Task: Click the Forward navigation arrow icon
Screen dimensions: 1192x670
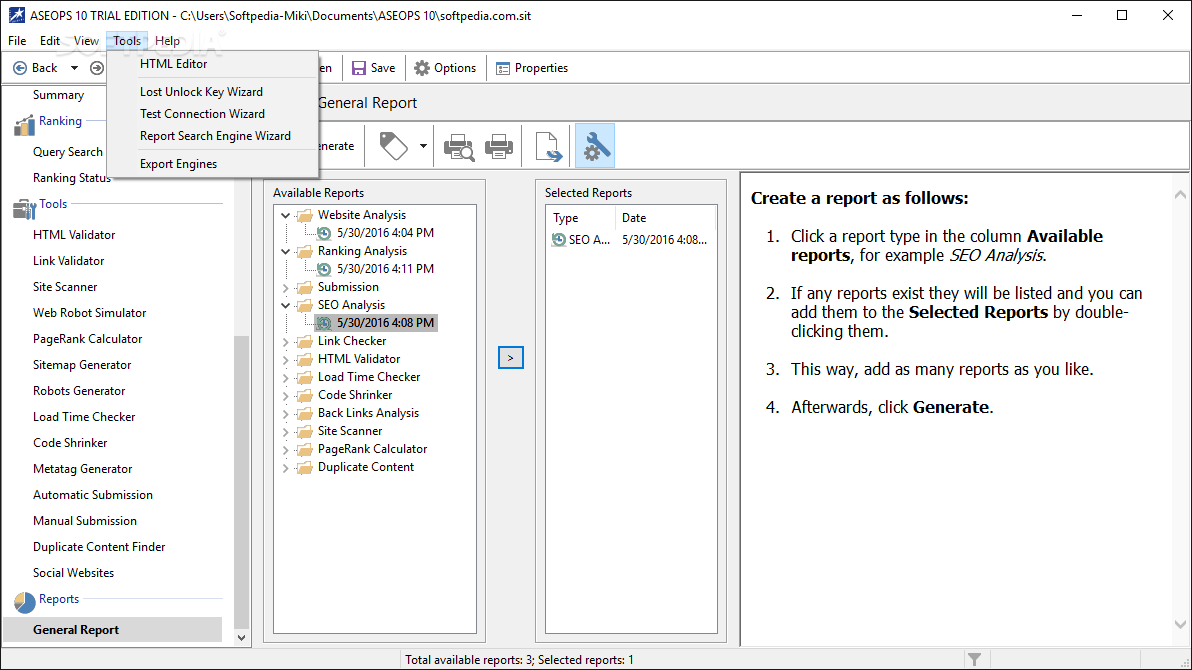Action: 97,68
